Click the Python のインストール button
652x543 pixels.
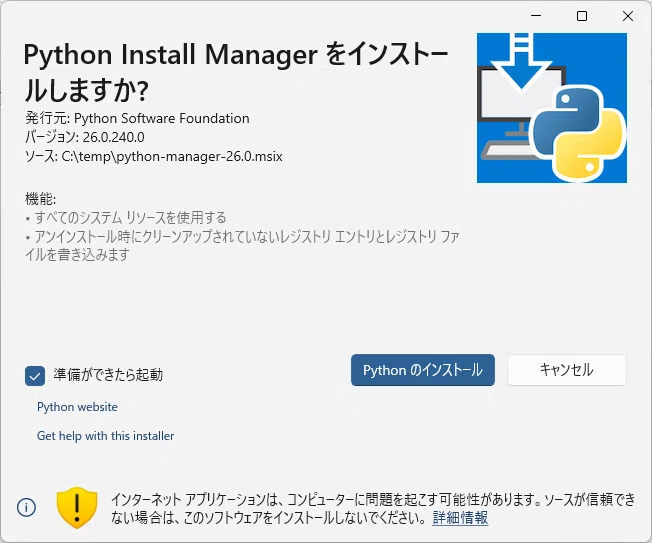click(422, 370)
